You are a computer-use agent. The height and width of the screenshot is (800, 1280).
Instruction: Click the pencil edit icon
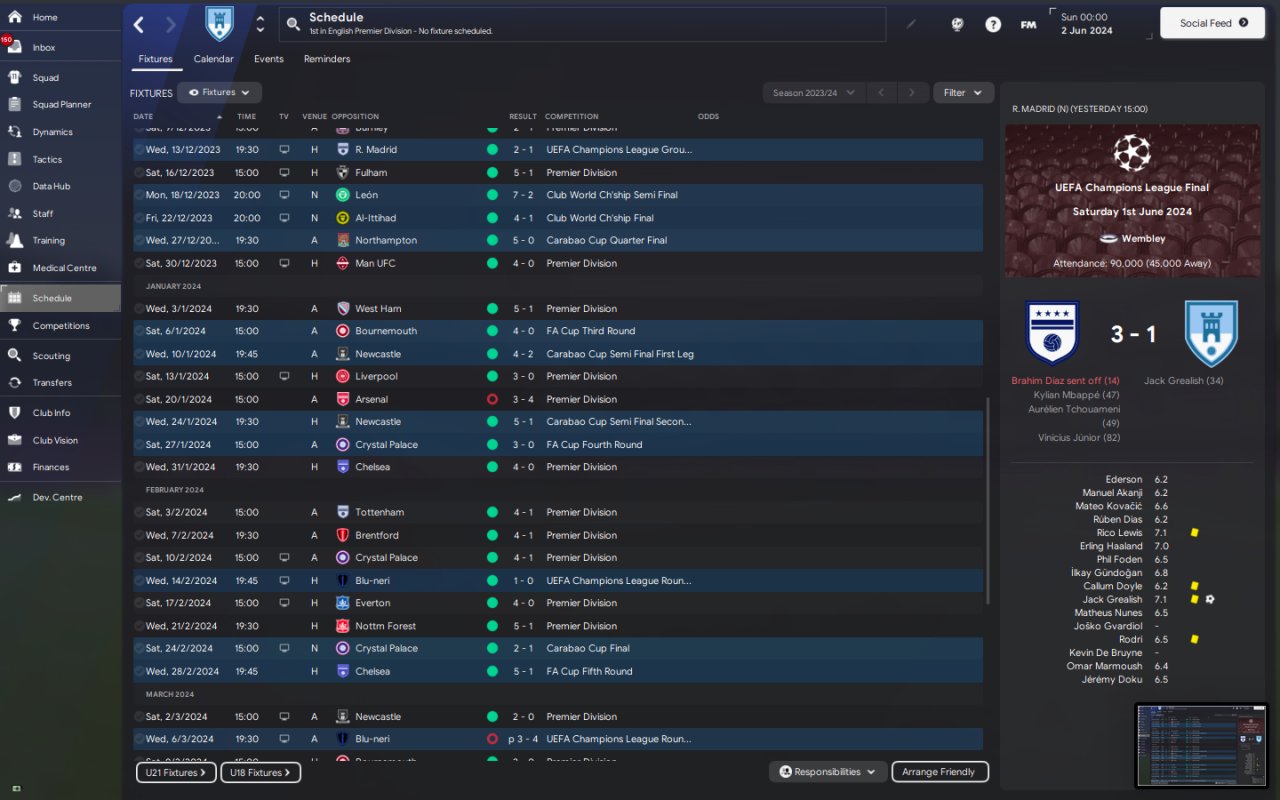(x=911, y=24)
